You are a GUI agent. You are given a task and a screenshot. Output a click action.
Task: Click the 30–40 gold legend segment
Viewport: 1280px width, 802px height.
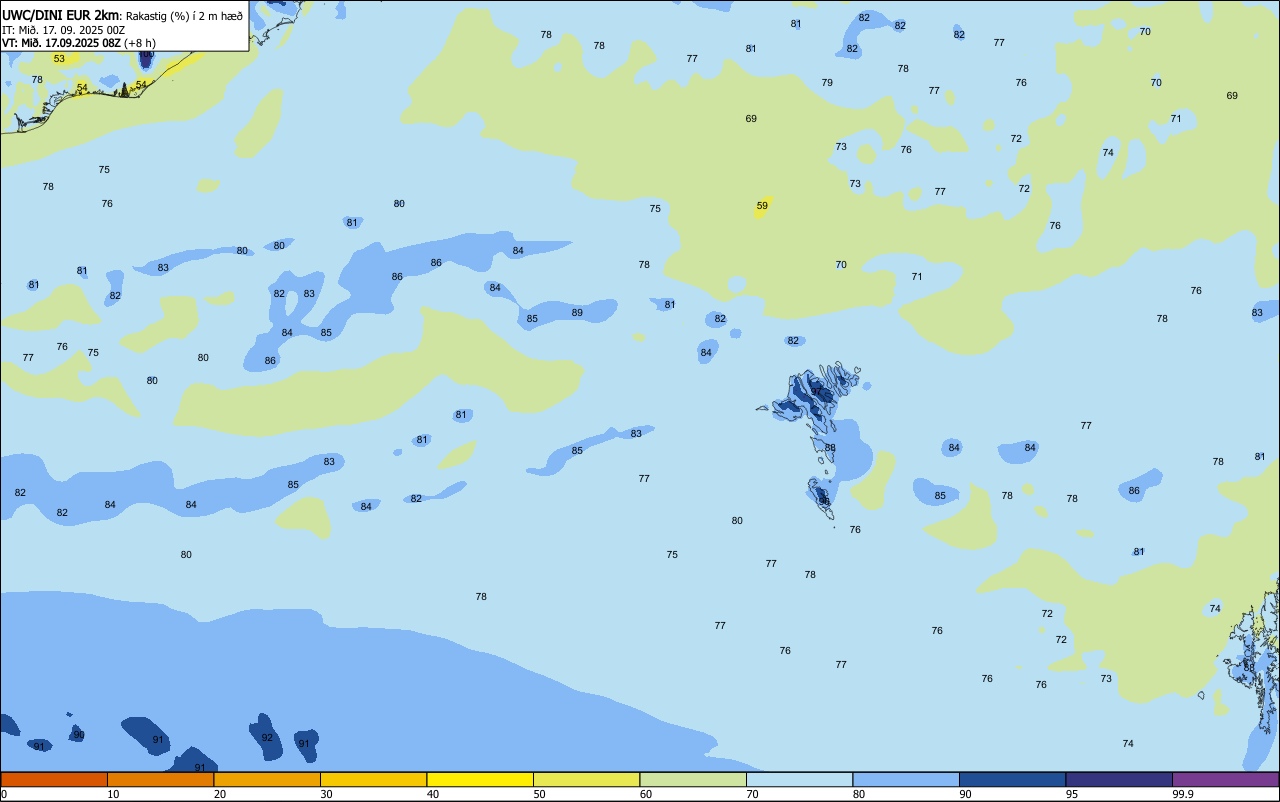pyautogui.click(x=373, y=779)
